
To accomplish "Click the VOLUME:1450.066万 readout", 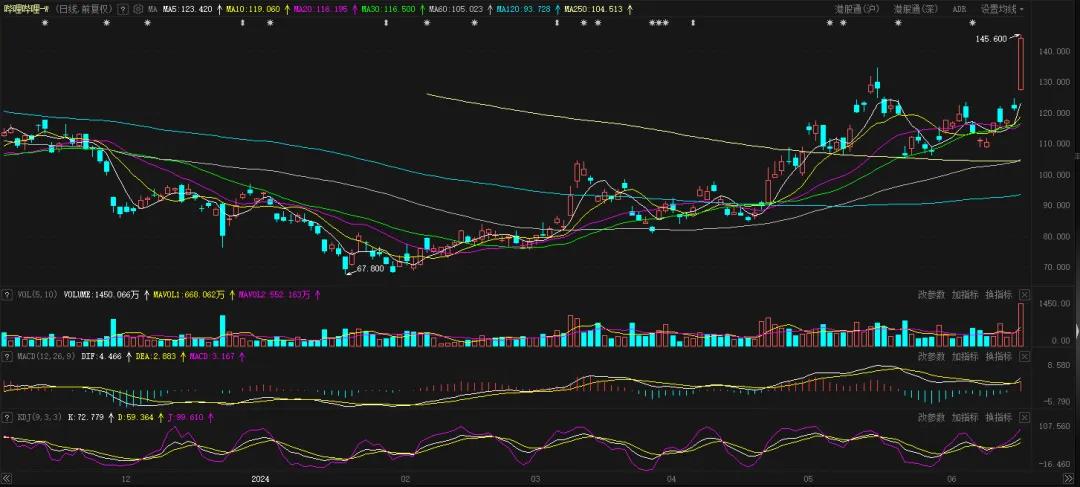I will point(101,294).
